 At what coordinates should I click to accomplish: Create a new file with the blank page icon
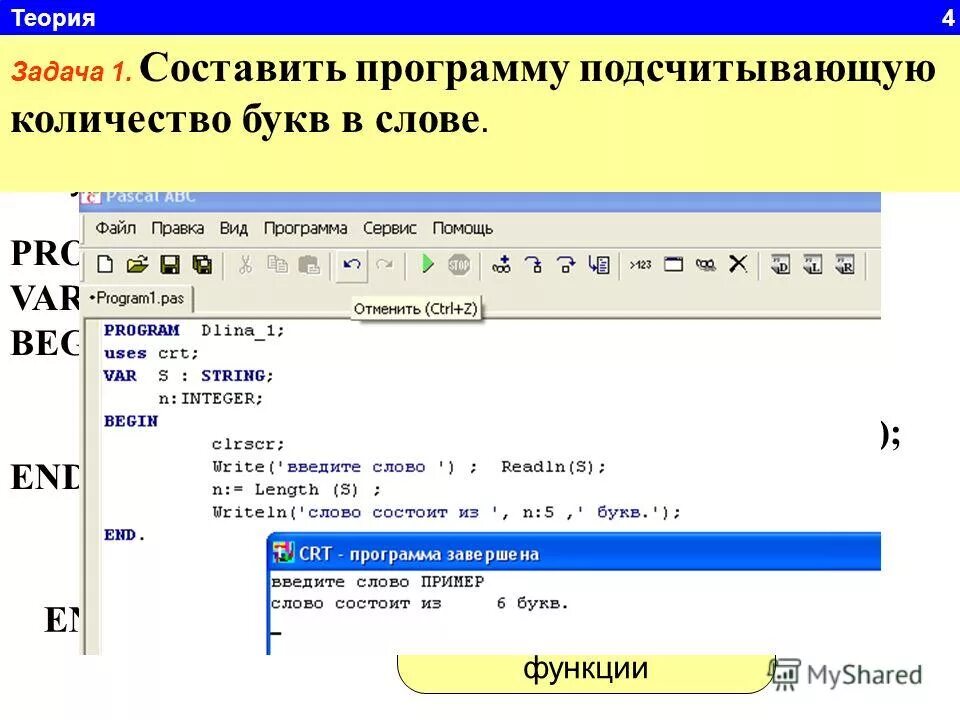click(104, 263)
